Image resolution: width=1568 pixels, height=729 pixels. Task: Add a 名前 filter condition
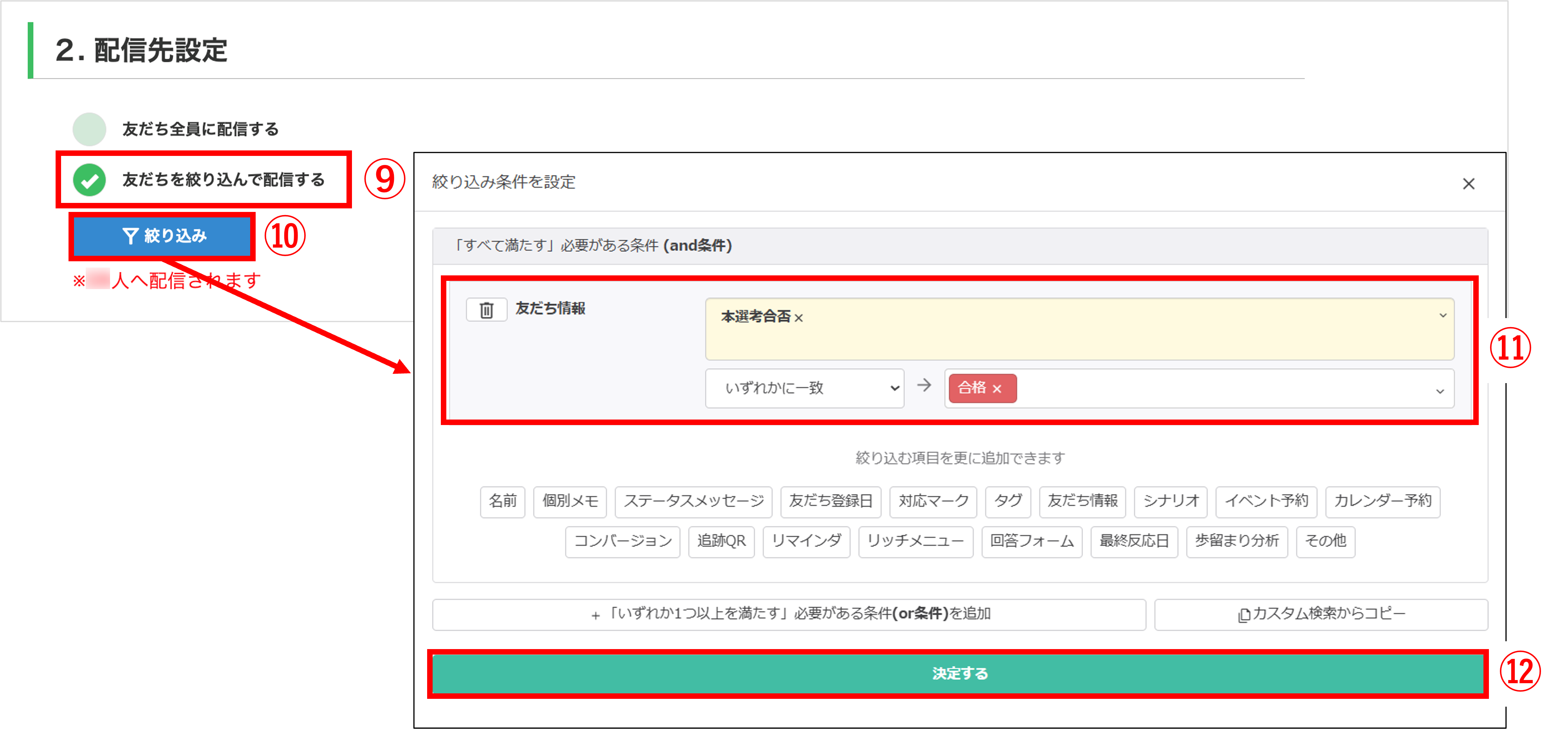502,502
